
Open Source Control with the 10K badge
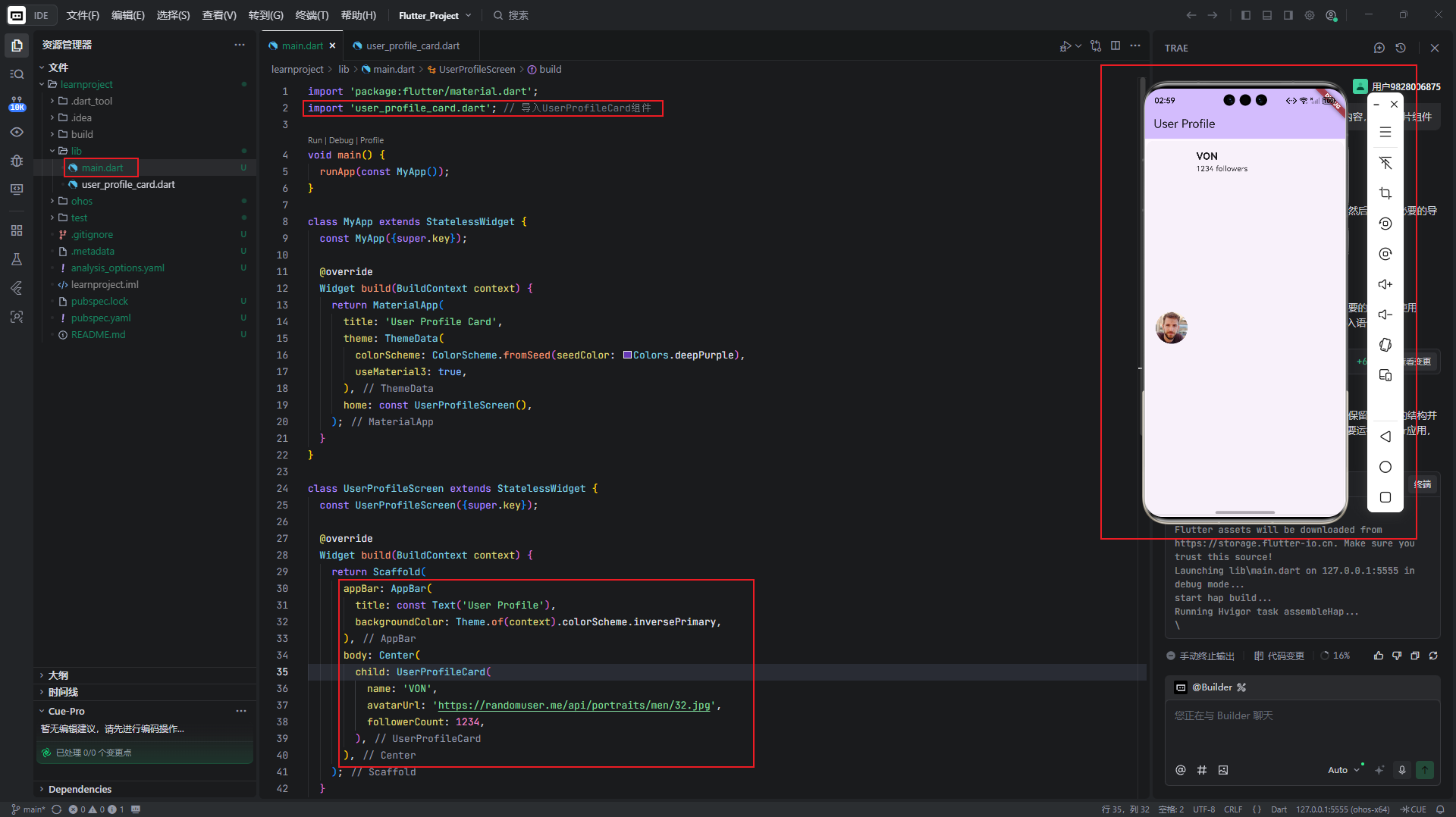tap(17, 103)
